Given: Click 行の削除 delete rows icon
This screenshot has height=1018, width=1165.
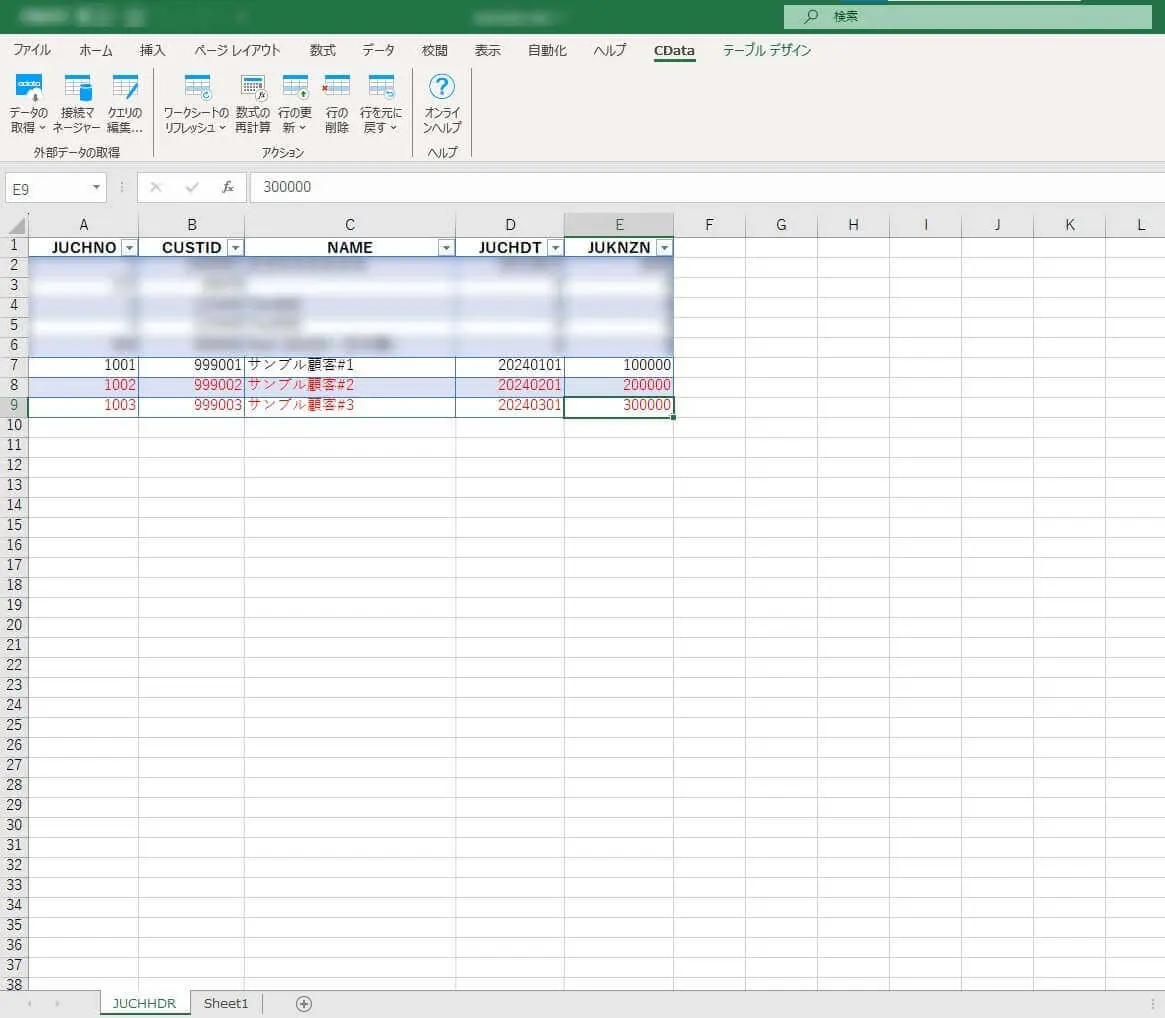Looking at the screenshot, I should pyautogui.click(x=337, y=103).
